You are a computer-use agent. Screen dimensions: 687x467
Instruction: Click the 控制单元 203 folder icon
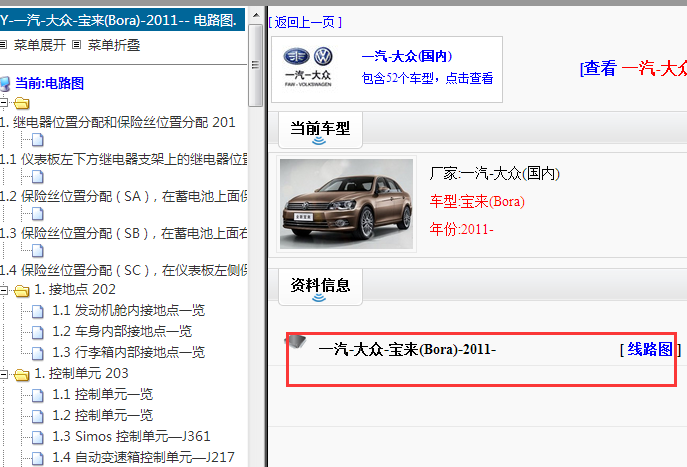[21, 375]
